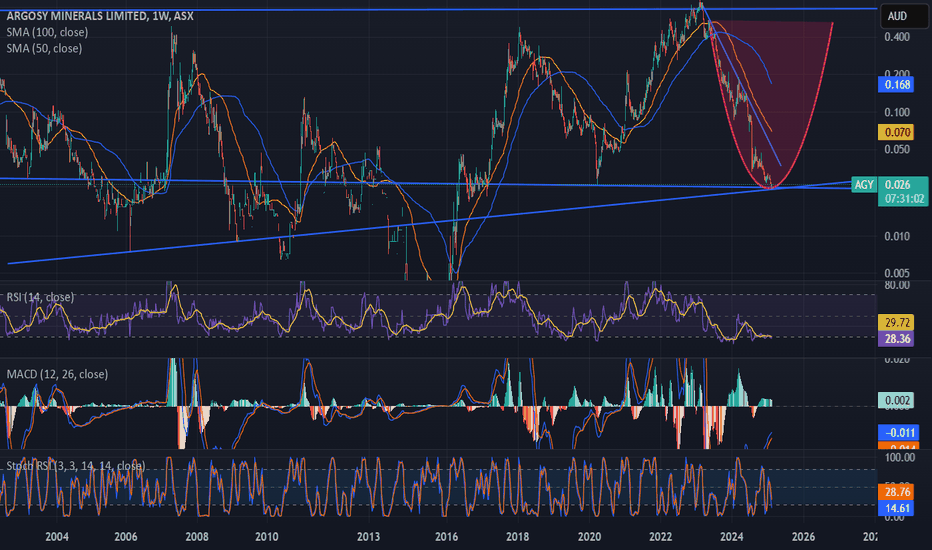
Task: Click the 100.00 Stoch RSI axis label
Action: [x=900, y=457]
